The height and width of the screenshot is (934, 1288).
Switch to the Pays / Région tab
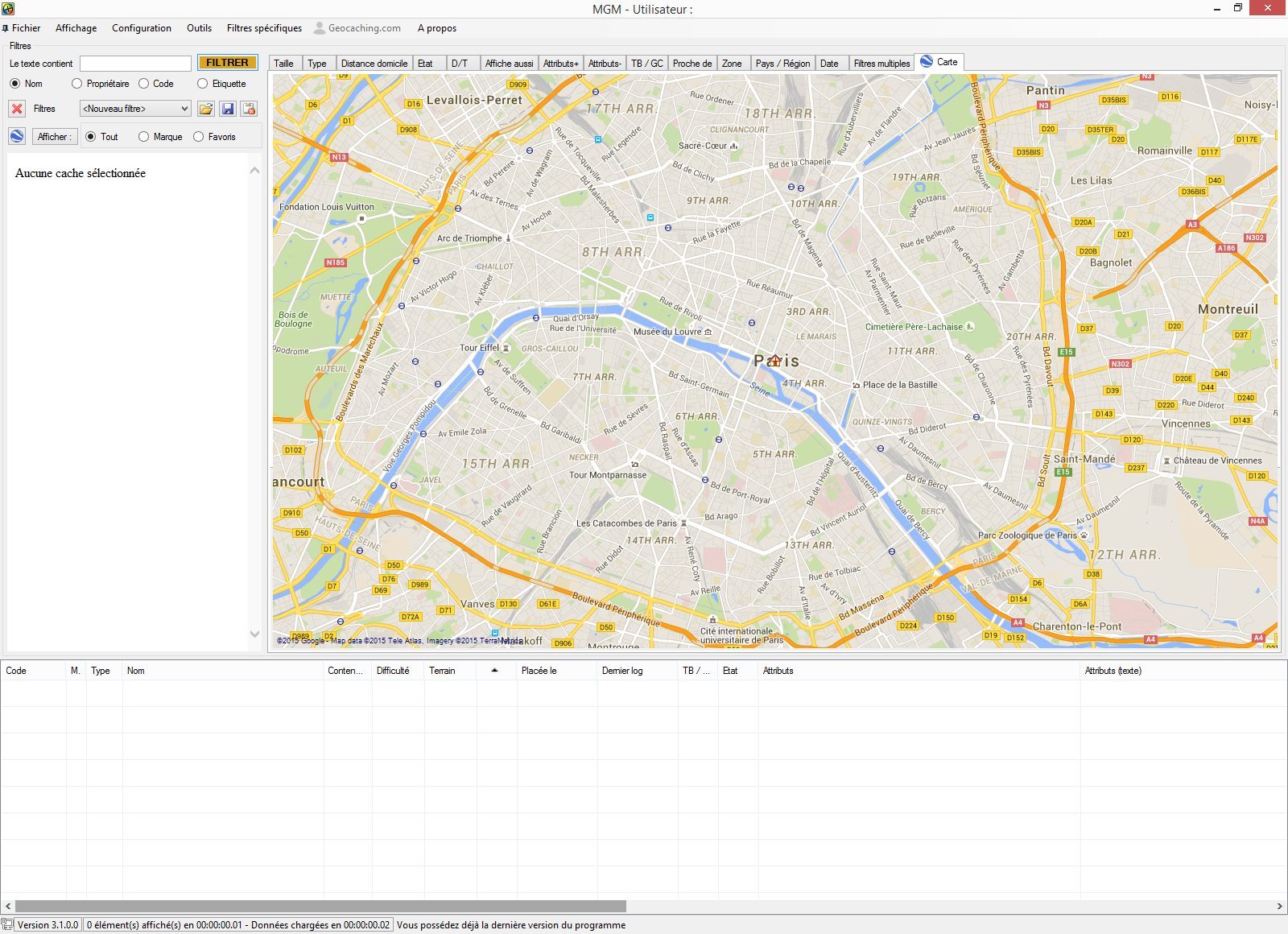click(x=782, y=64)
